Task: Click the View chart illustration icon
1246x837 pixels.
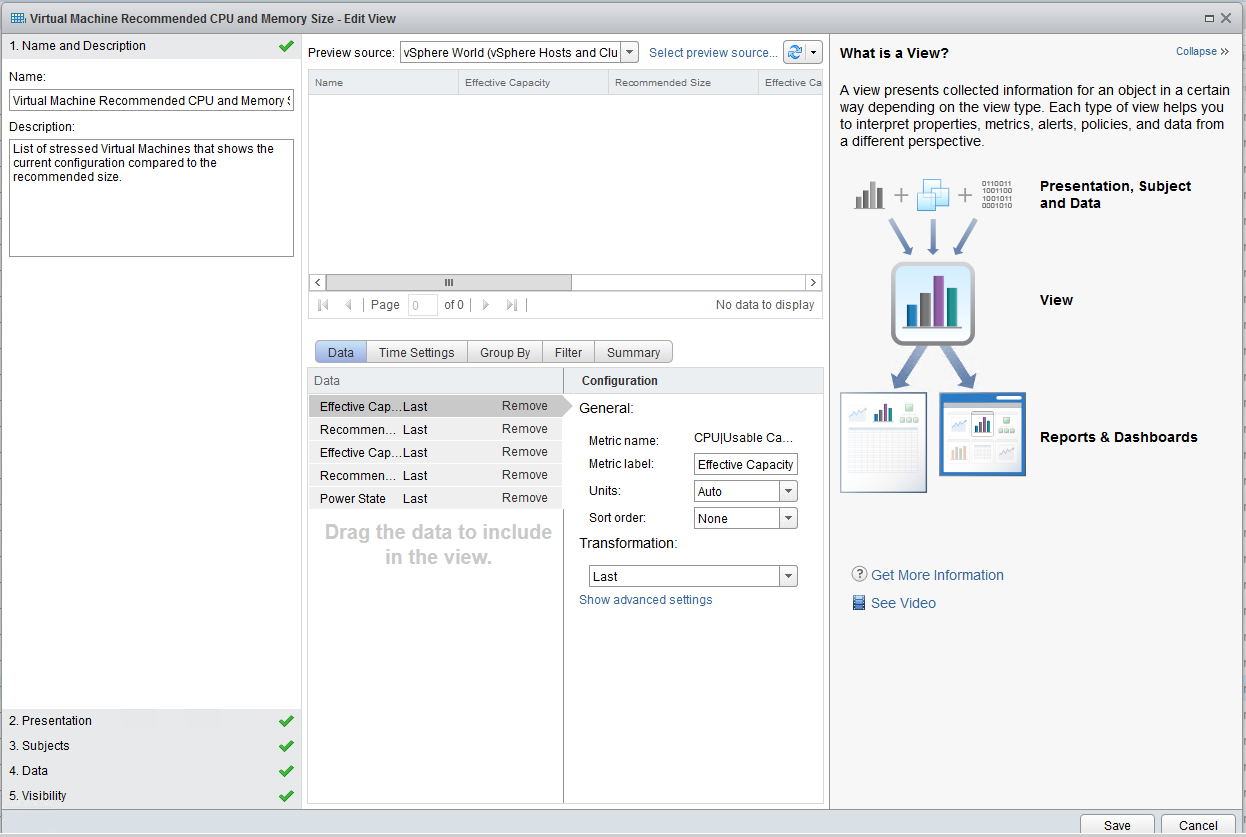Action: tap(932, 303)
